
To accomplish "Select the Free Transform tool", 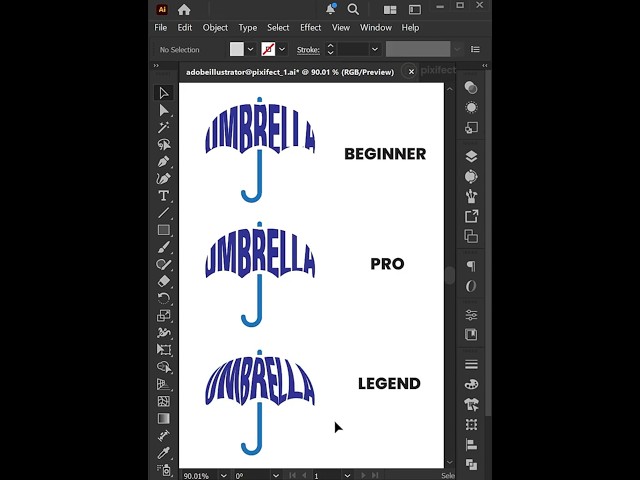I will click(x=164, y=350).
